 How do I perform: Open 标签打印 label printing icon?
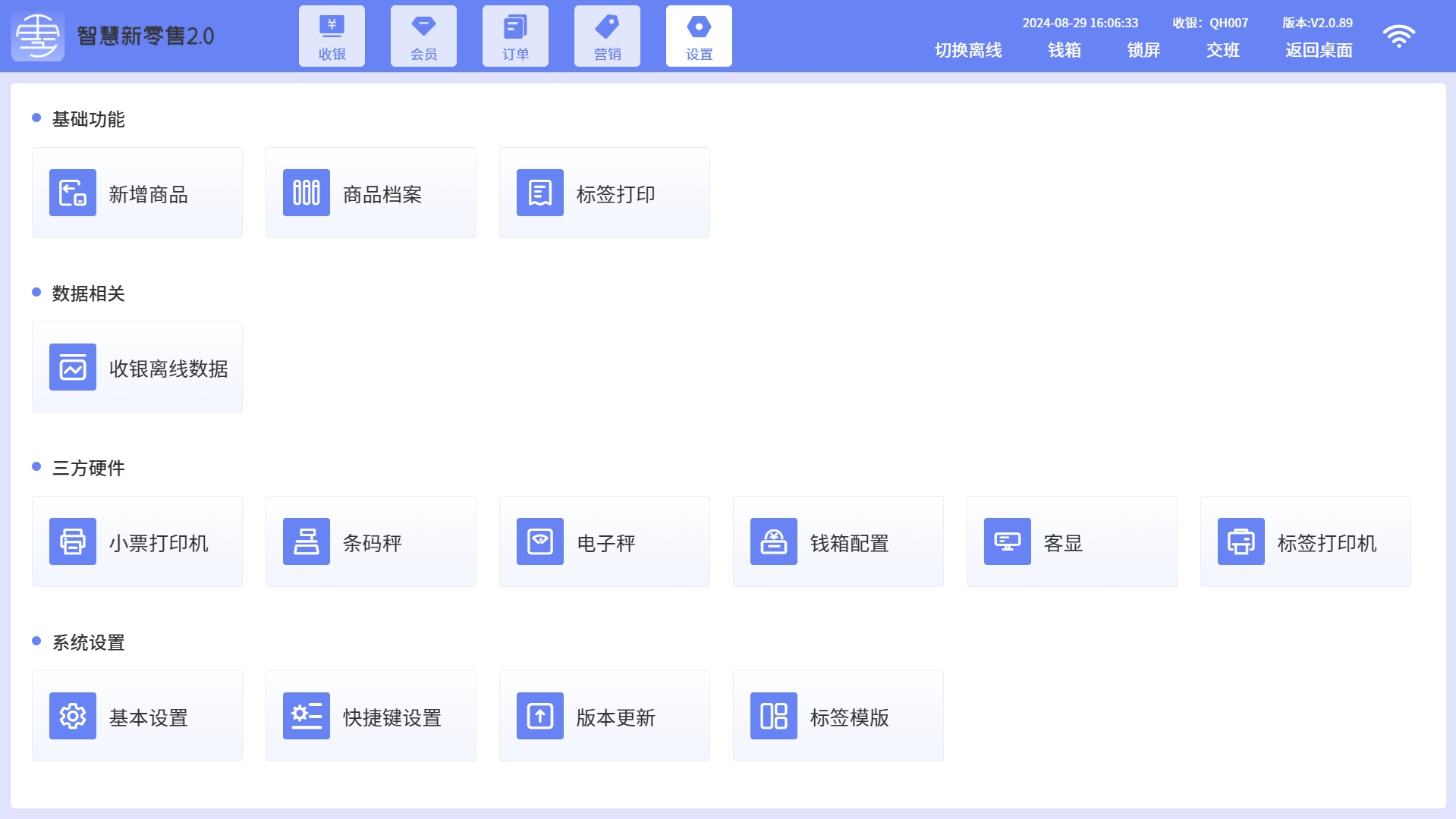point(540,193)
